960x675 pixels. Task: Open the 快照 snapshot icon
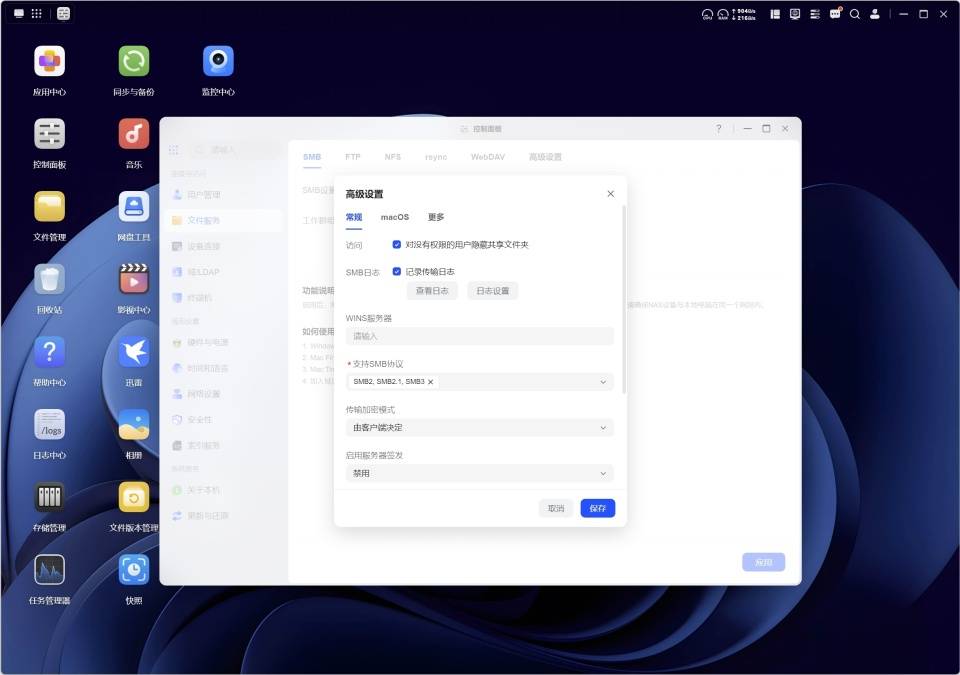(134, 570)
